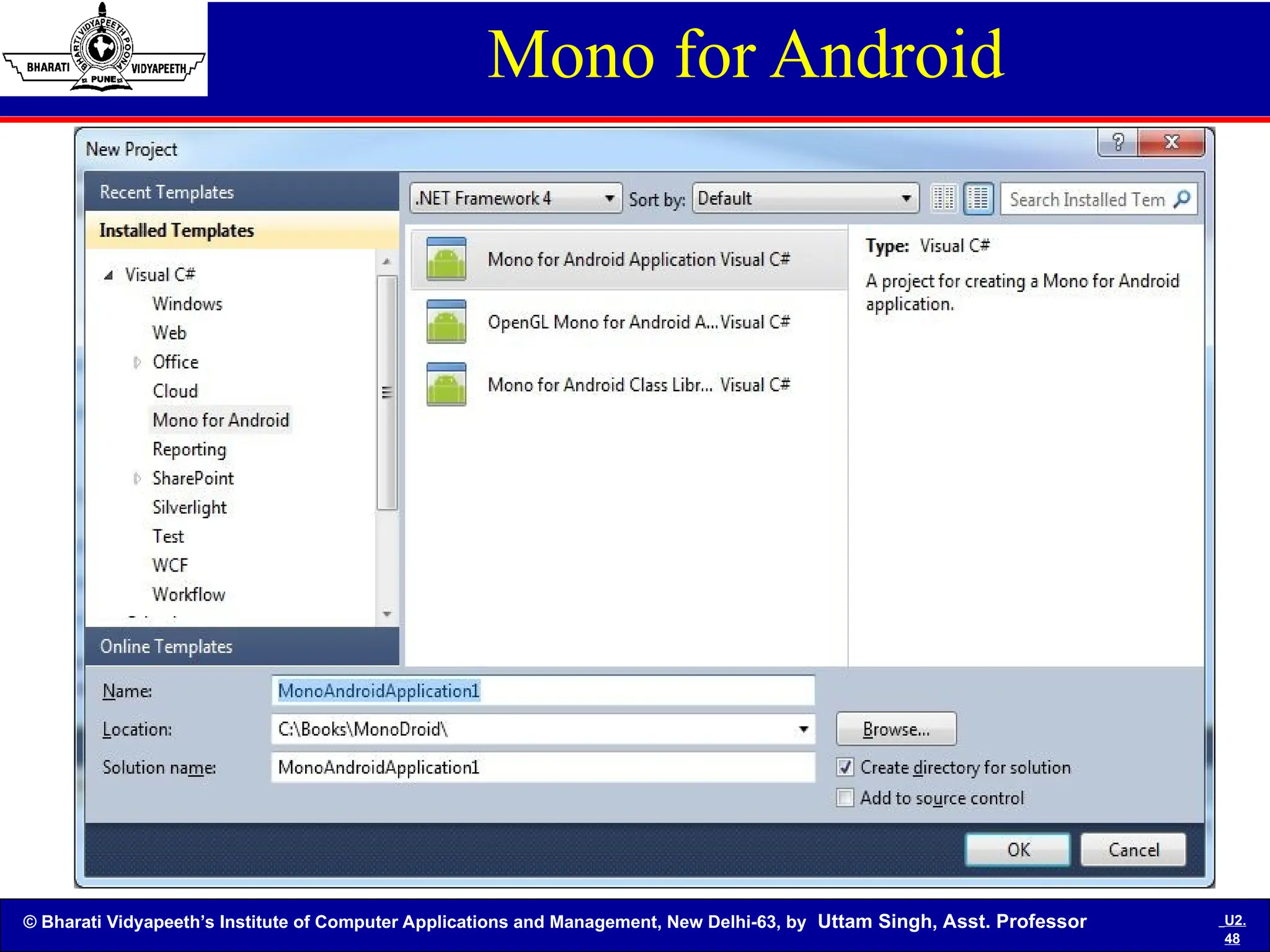Image resolution: width=1270 pixels, height=952 pixels.
Task: Click the Cancel button
Action: click(1133, 850)
